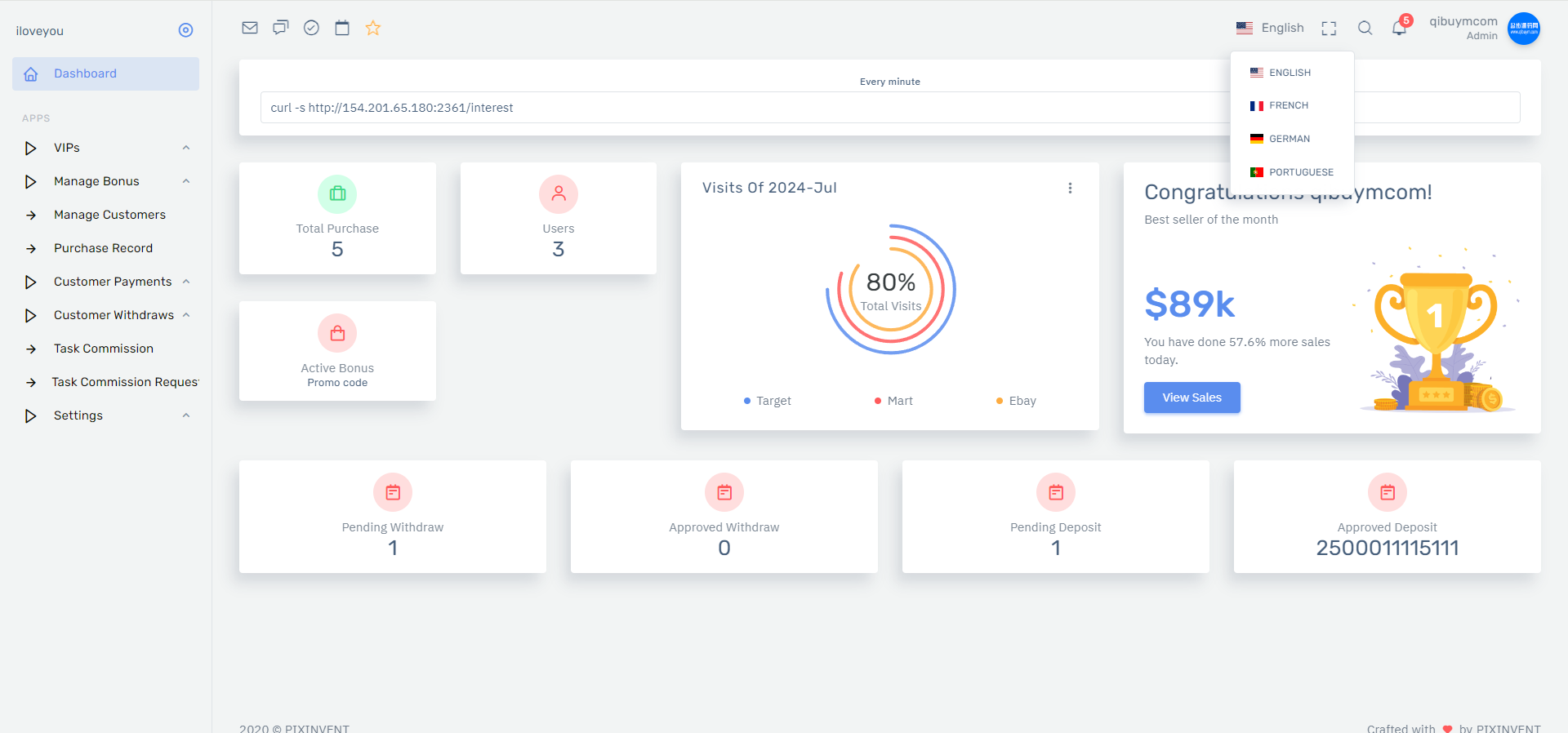
Task: Expand the Settings sidebar section
Action: (x=106, y=415)
